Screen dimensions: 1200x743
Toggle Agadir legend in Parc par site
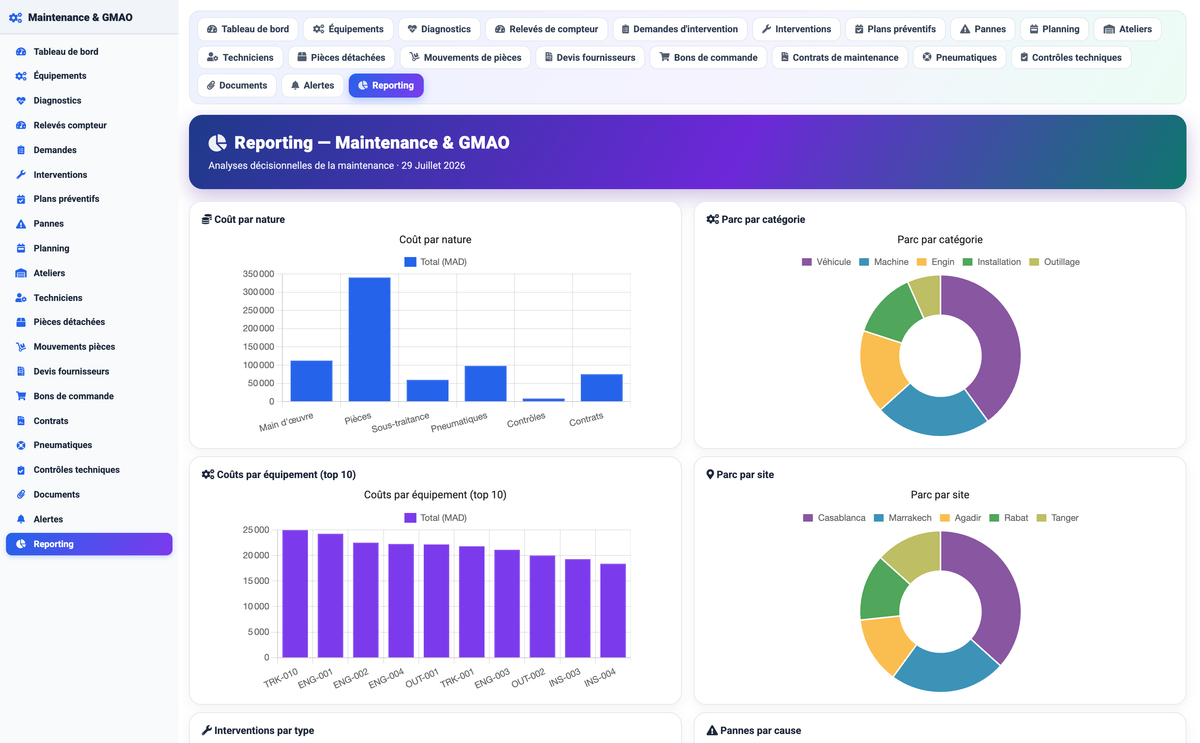[x=960, y=518]
